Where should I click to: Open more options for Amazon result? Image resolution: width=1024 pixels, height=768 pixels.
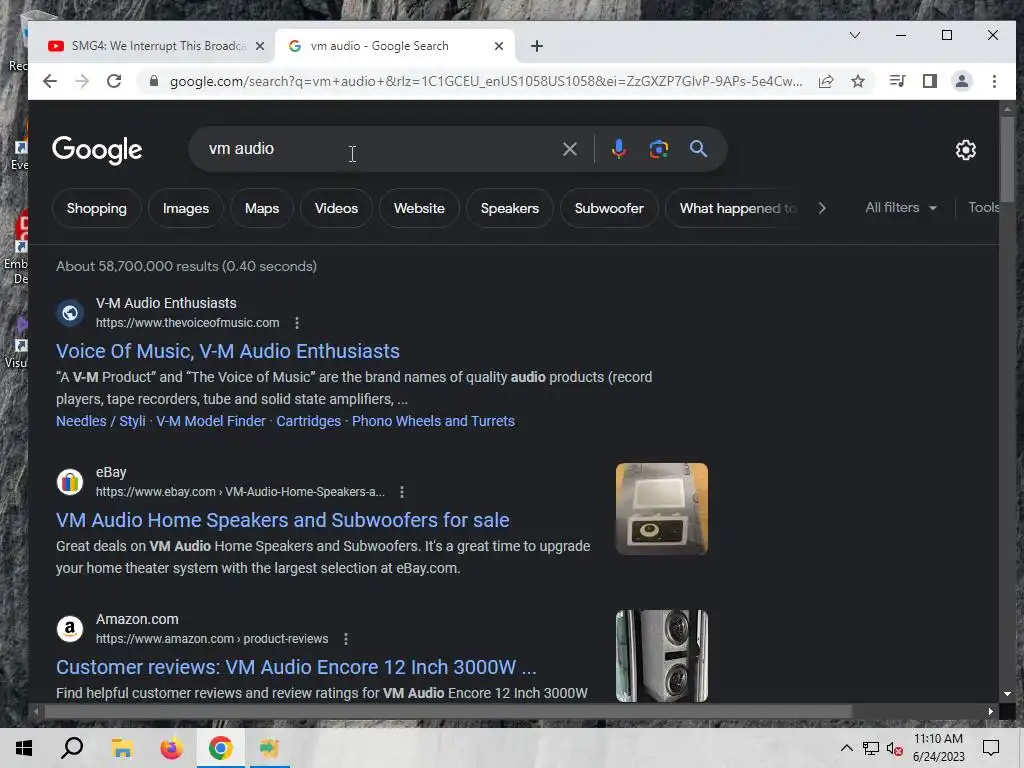click(345, 639)
